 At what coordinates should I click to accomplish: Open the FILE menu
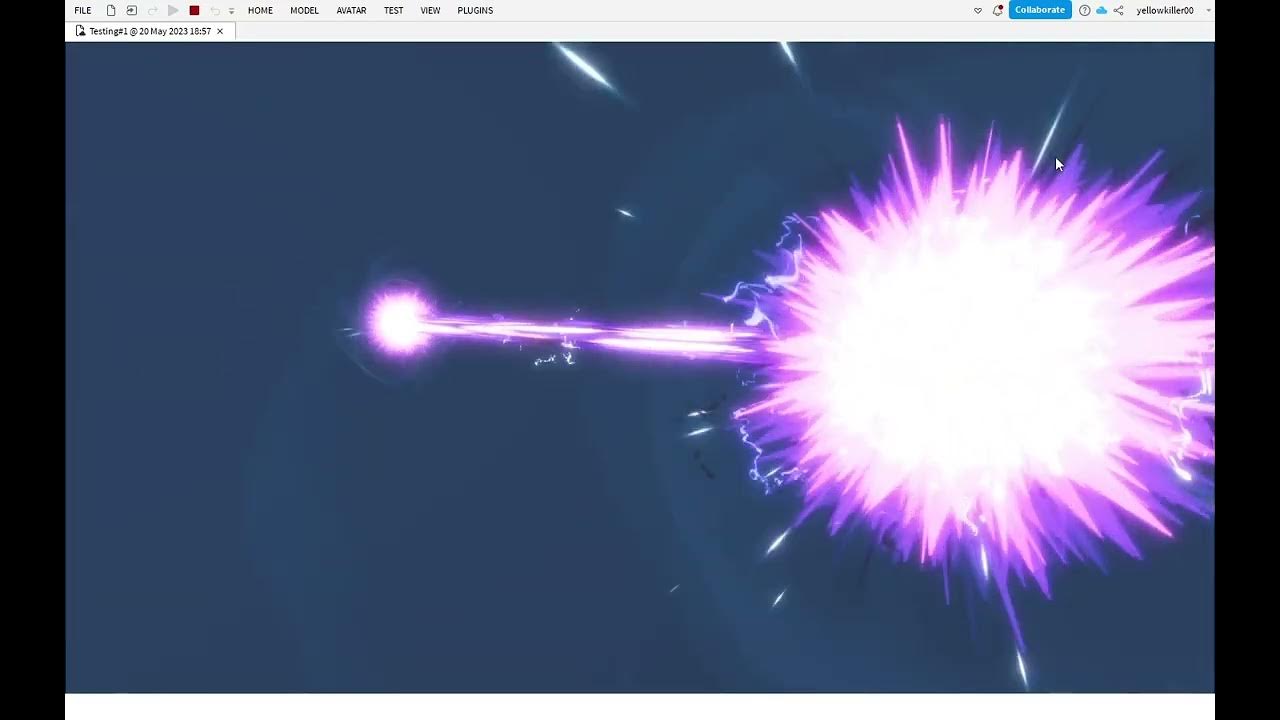pyautogui.click(x=83, y=10)
